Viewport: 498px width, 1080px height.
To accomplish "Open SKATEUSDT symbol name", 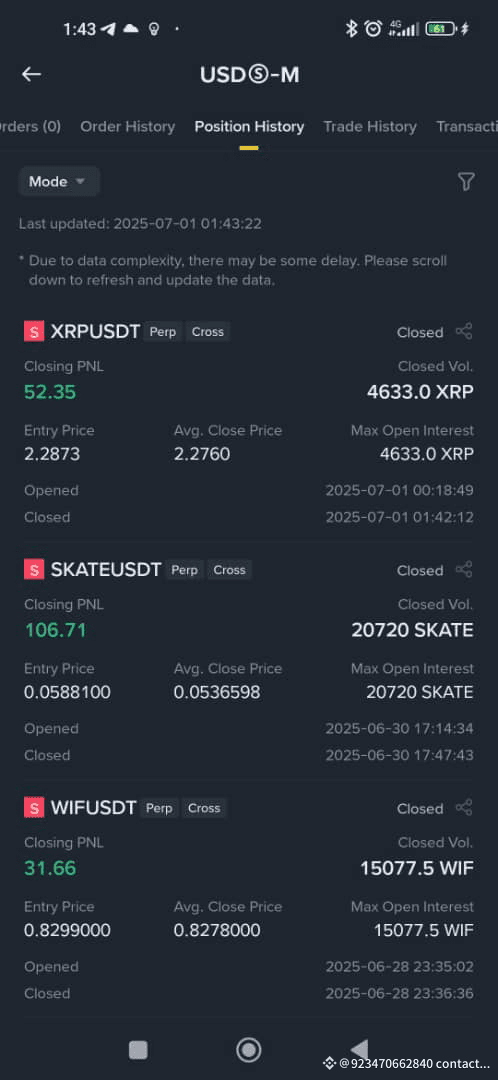I will point(106,570).
